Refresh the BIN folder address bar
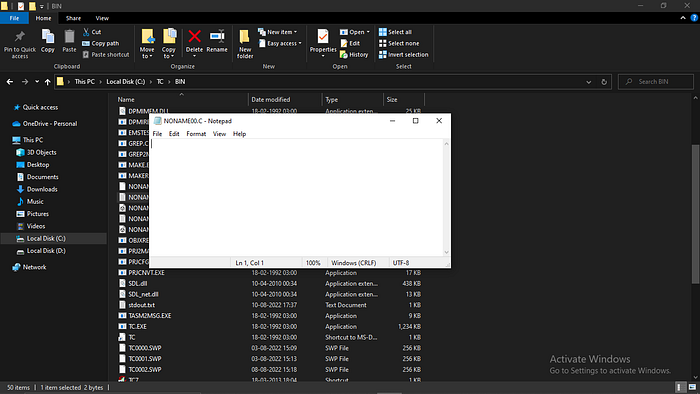Screen dimensions: 700x394 [604, 82]
